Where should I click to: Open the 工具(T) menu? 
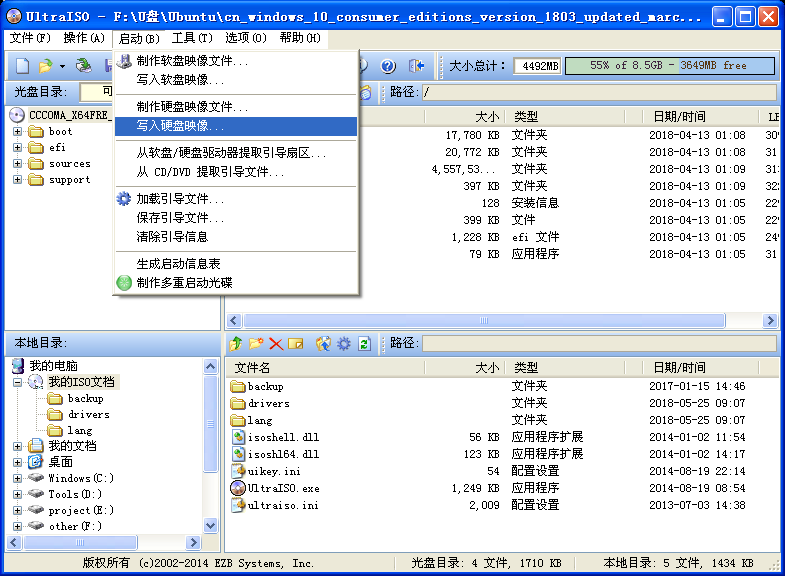coord(192,38)
